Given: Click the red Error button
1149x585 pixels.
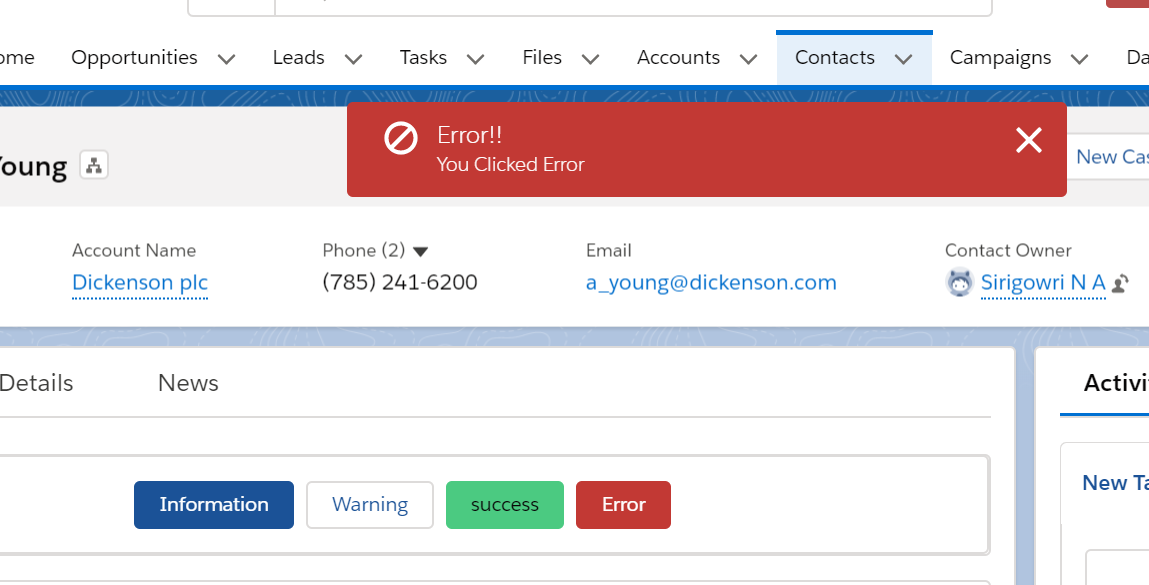Looking at the screenshot, I should [x=624, y=504].
